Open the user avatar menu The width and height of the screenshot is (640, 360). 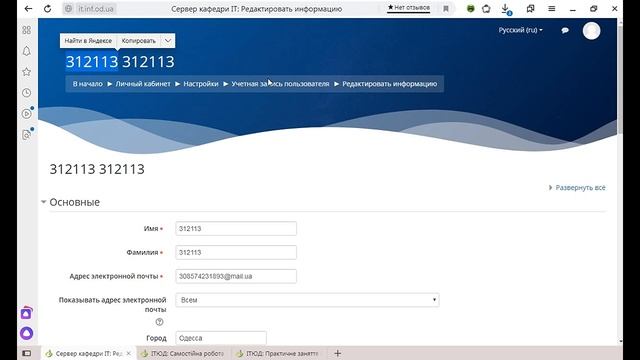591,31
